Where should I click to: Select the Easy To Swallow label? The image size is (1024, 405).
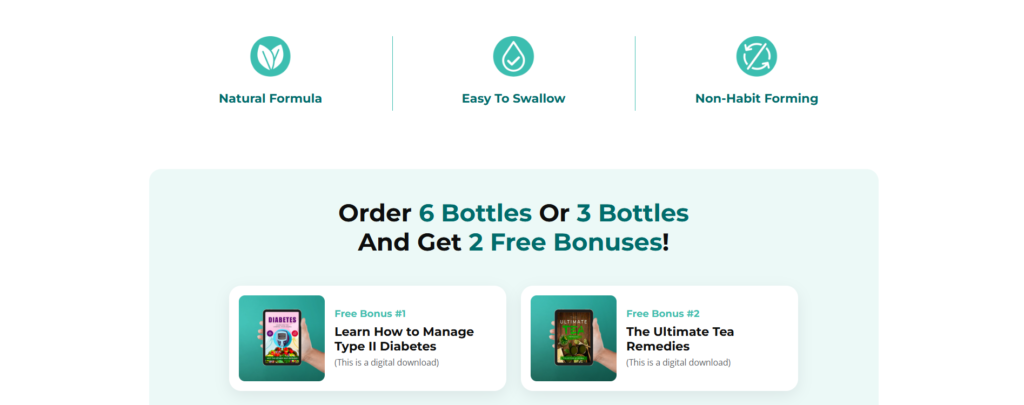[x=513, y=99]
